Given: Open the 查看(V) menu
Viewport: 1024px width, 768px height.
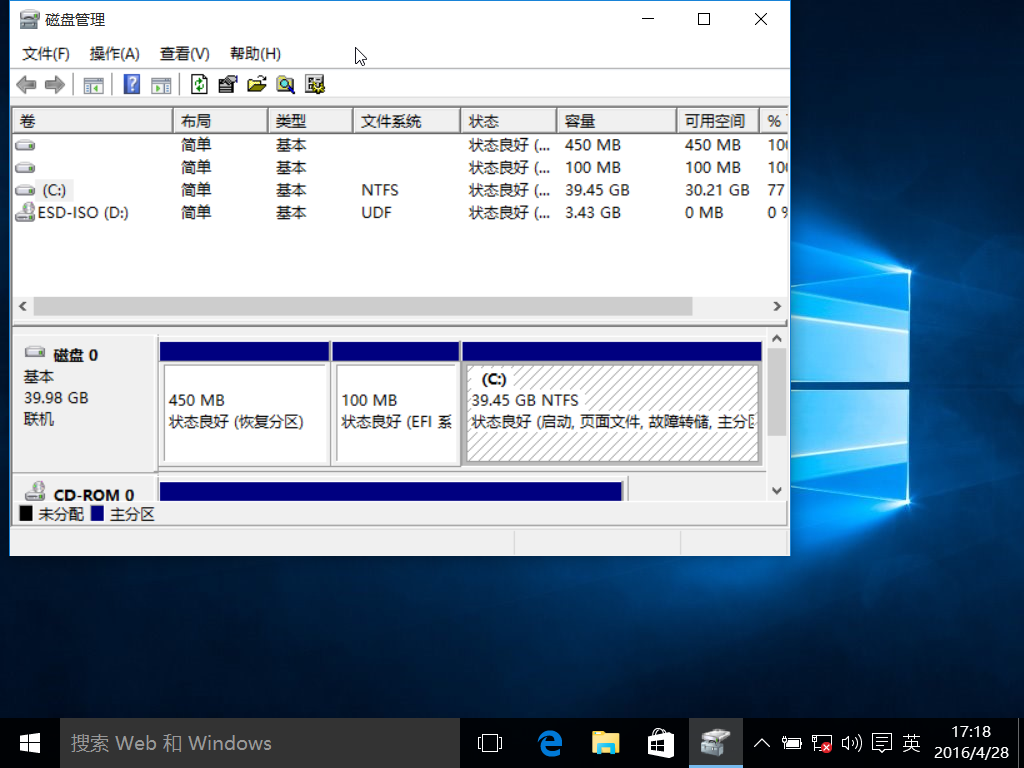Looking at the screenshot, I should [x=184, y=54].
